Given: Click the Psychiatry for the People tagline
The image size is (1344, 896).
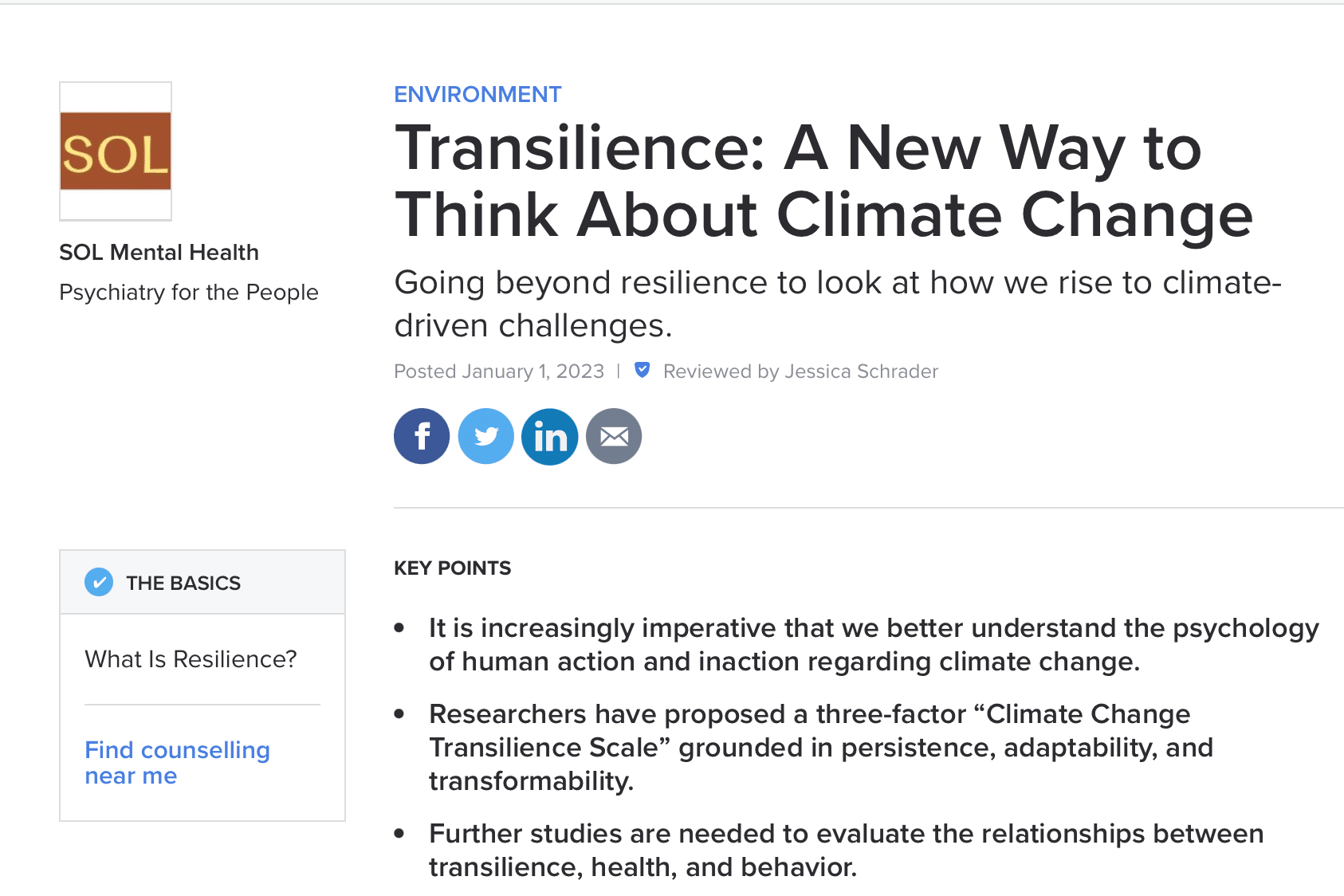Looking at the screenshot, I should point(189,293).
